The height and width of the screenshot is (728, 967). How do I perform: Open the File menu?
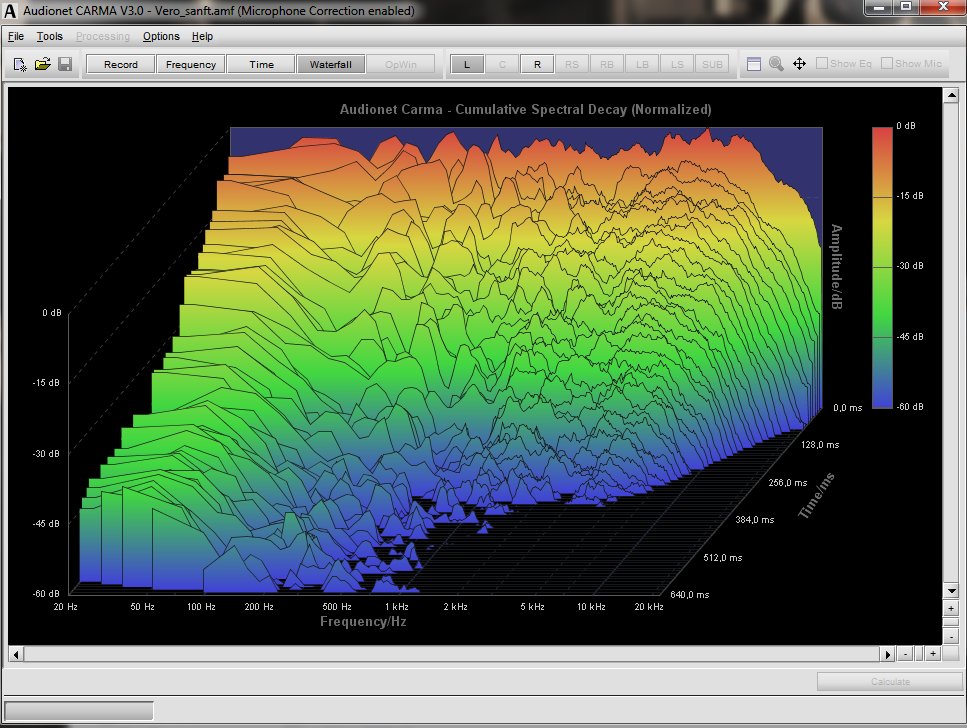coord(15,36)
